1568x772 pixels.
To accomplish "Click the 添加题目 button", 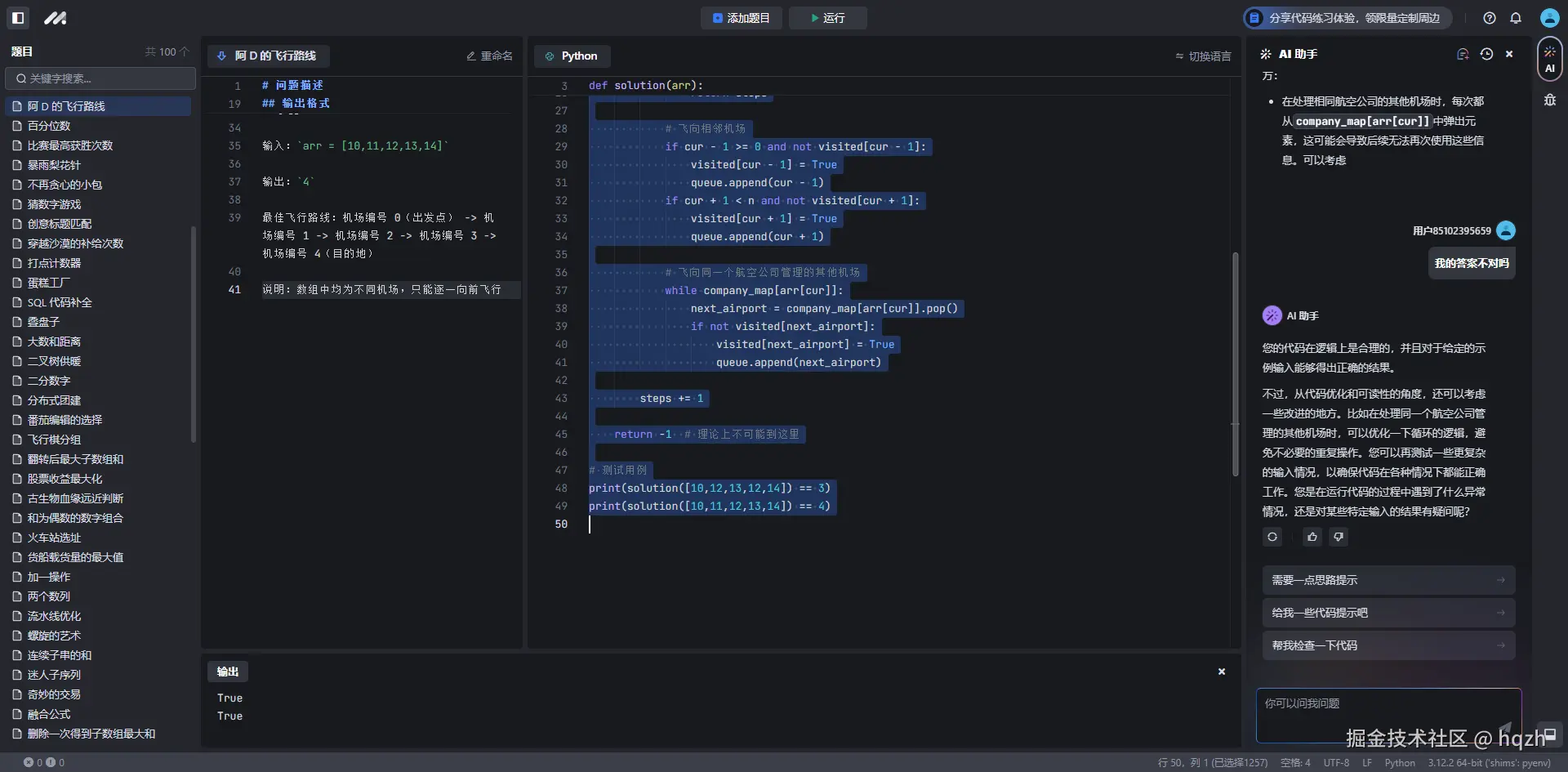I will [741, 18].
